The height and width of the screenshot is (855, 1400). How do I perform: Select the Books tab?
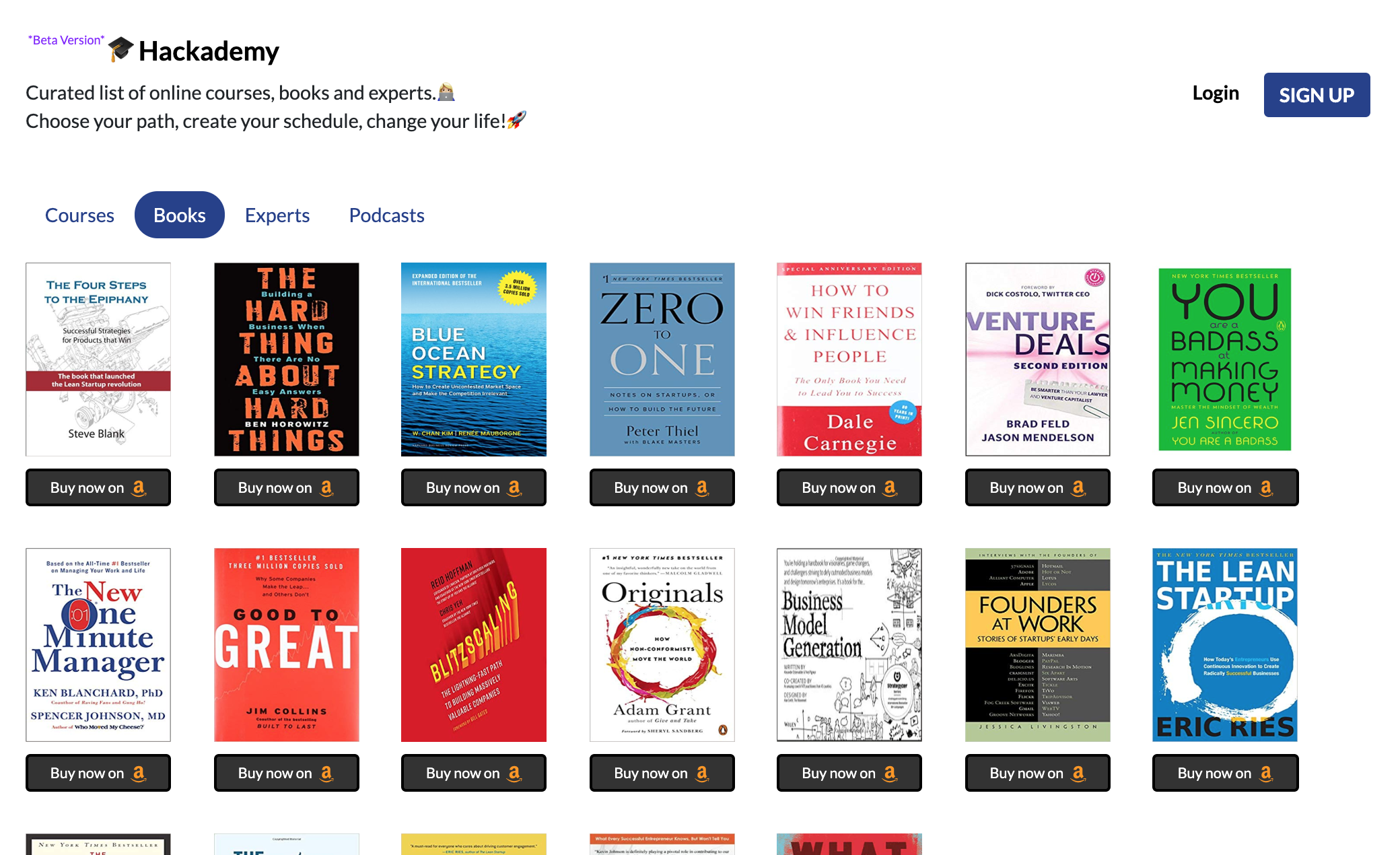point(180,215)
